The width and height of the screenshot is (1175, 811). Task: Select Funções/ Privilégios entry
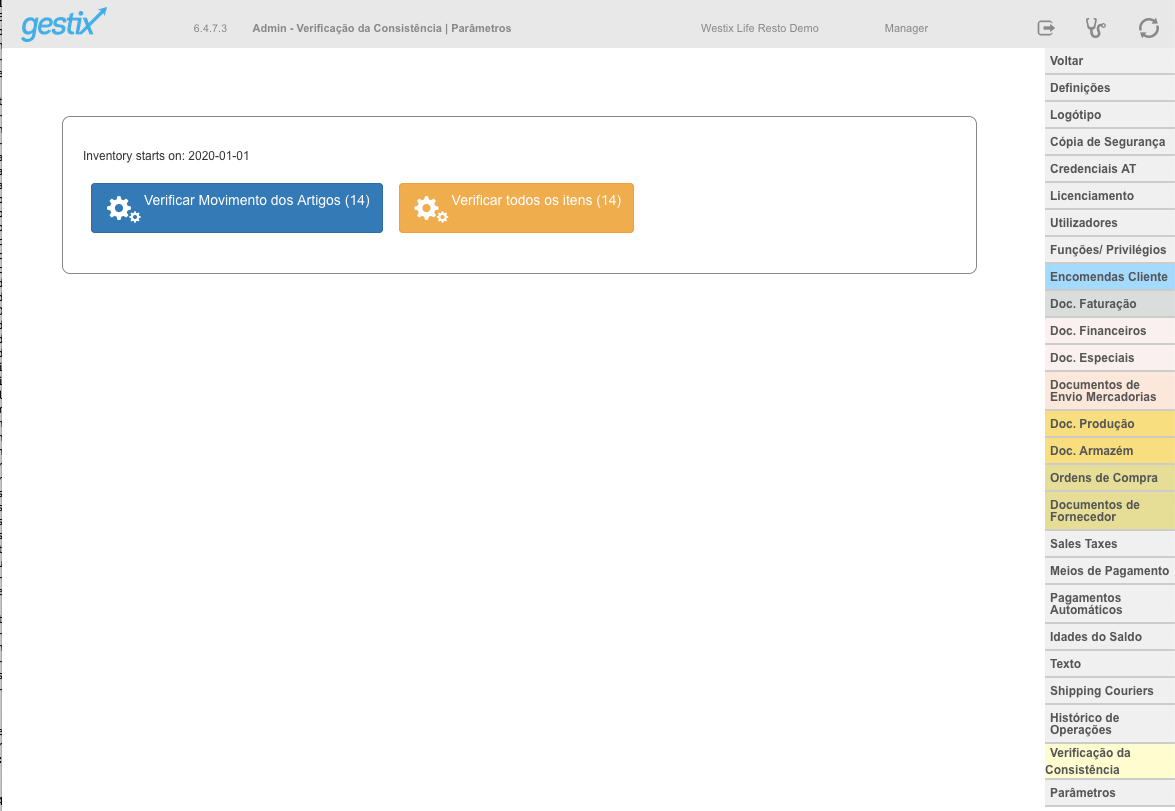tap(1109, 250)
